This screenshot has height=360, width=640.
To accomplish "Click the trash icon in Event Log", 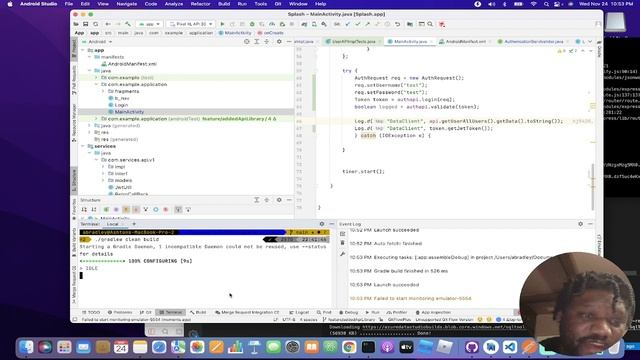I will point(342,243).
